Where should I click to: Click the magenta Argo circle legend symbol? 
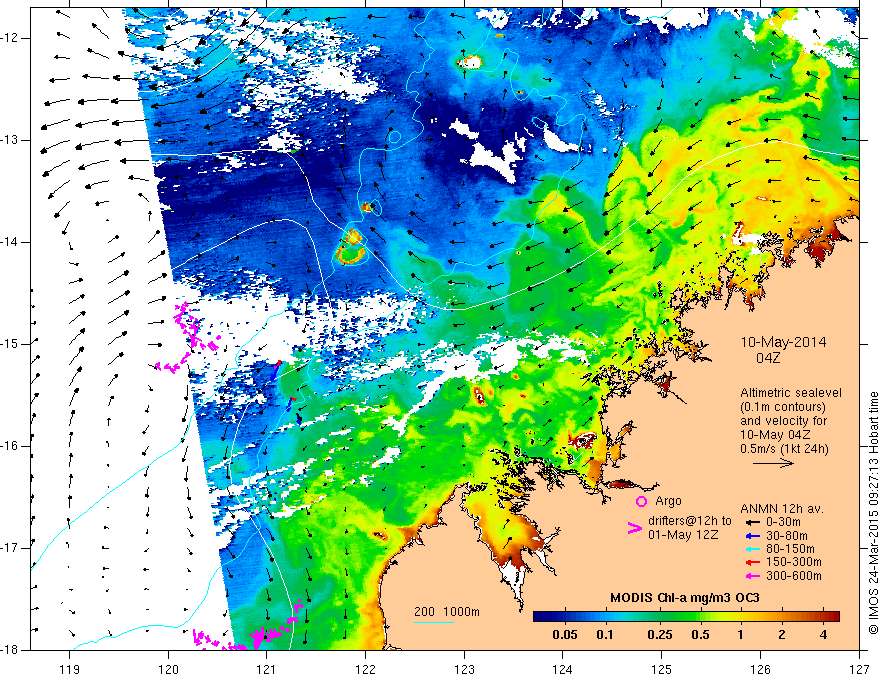[x=641, y=501]
